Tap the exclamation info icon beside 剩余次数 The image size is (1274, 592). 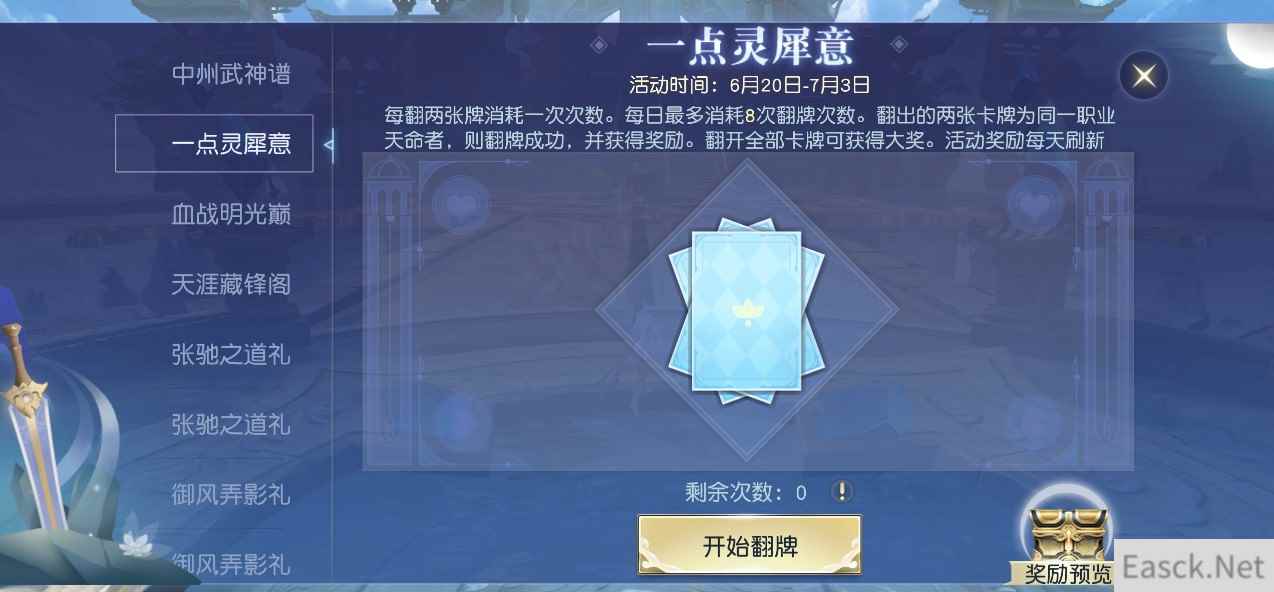tap(842, 491)
